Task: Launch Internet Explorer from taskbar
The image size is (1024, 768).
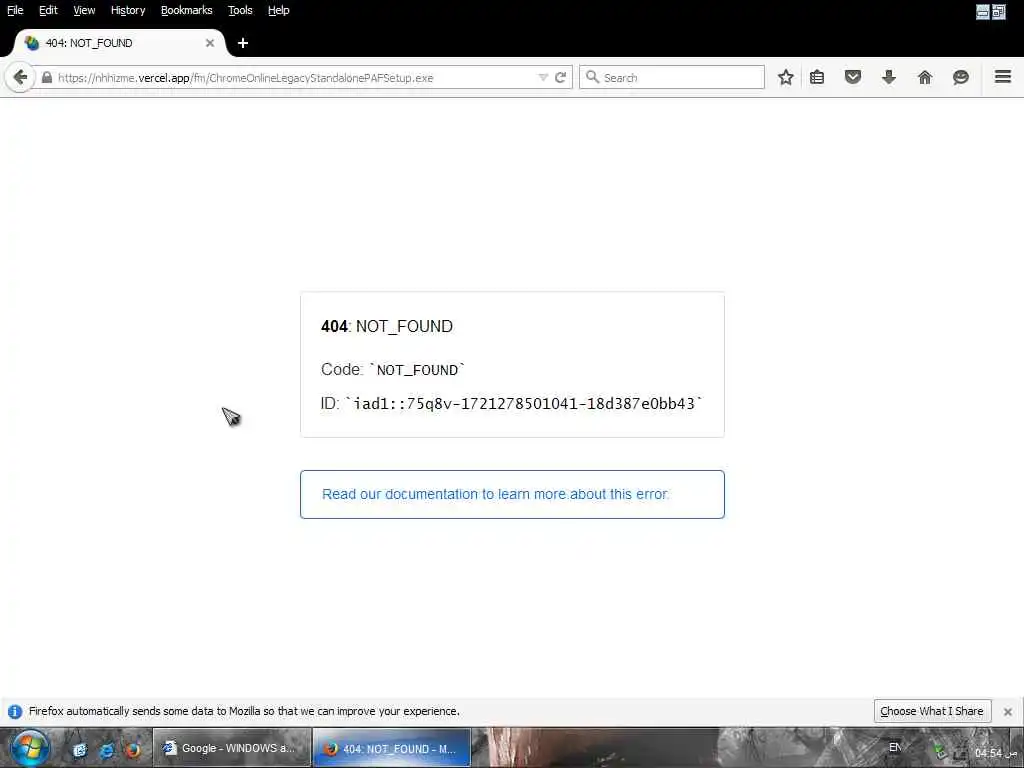Action: point(106,750)
